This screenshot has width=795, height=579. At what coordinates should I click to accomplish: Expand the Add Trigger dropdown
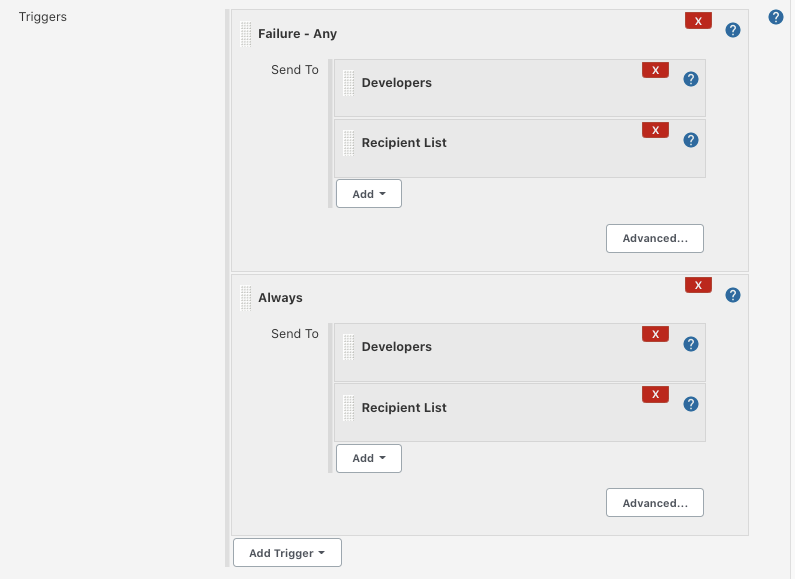pyautogui.click(x=287, y=553)
